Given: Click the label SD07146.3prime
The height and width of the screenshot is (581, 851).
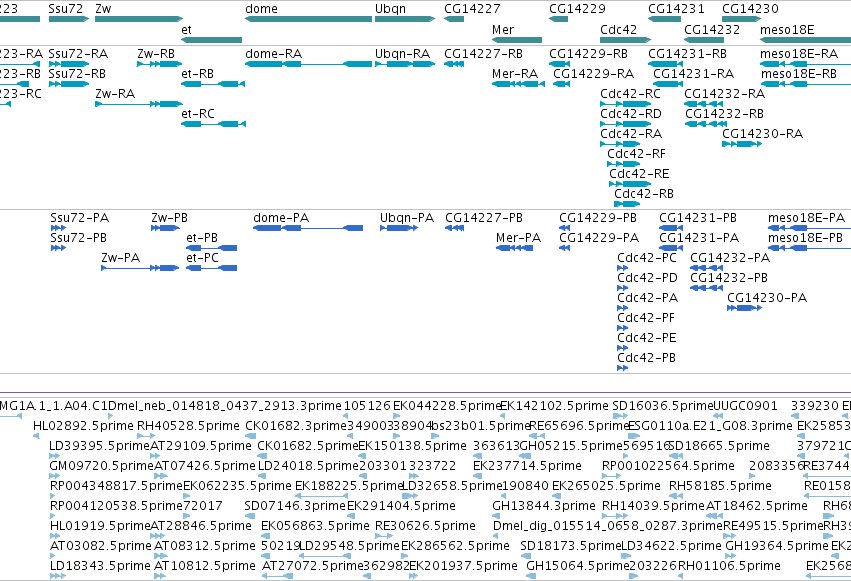Looking at the screenshot, I should pyautogui.click(x=295, y=506).
